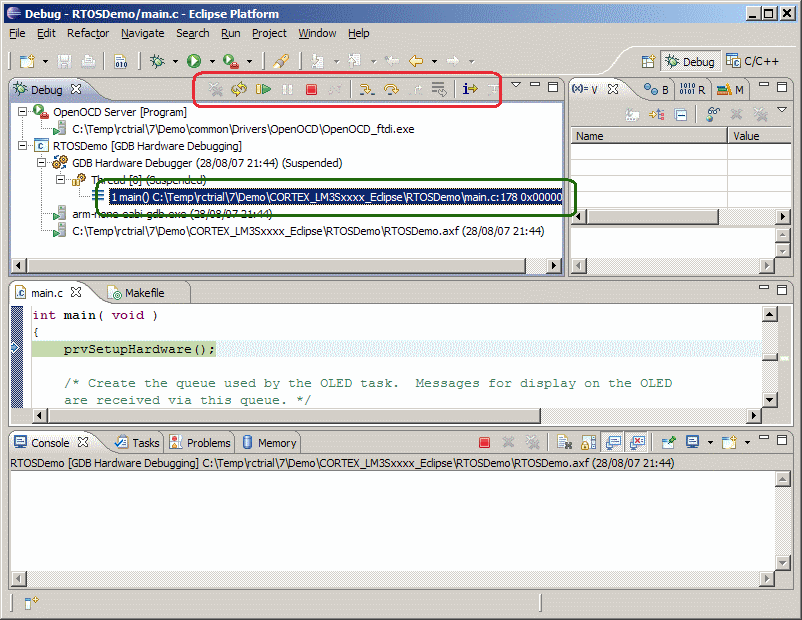This screenshot has width=802, height=620.
Task: Click the Step Return icon
Action: 416,90
